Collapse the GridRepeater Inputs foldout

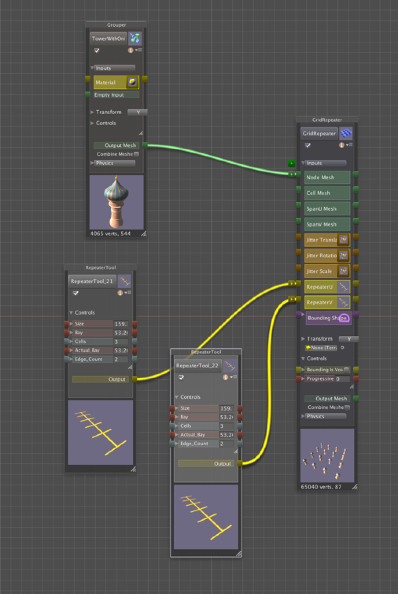[x=303, y=163]
